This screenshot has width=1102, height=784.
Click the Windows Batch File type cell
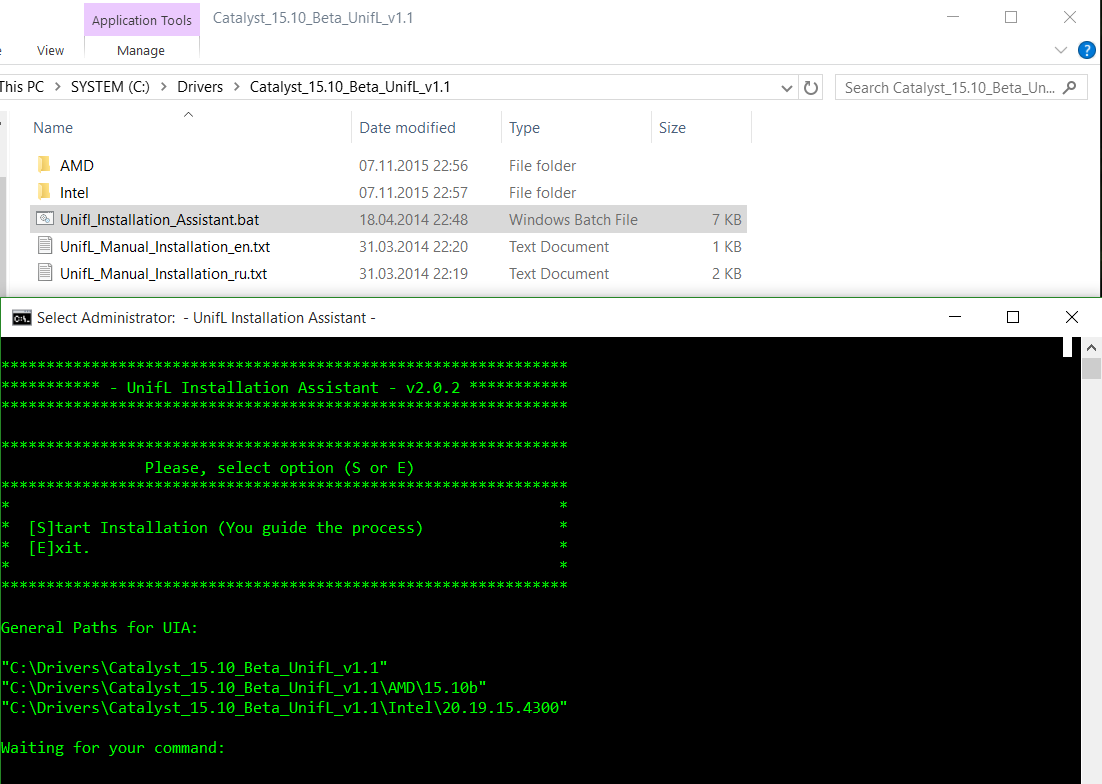point(573,219)
